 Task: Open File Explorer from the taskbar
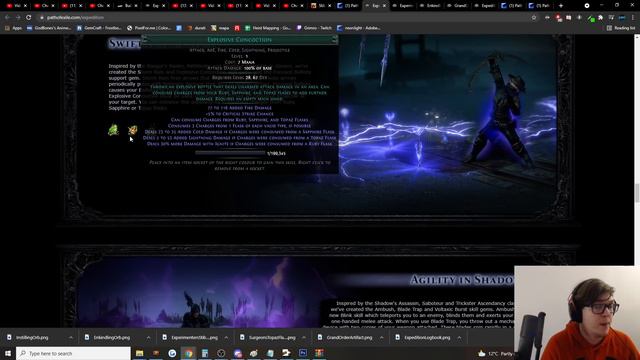(140, 353)
